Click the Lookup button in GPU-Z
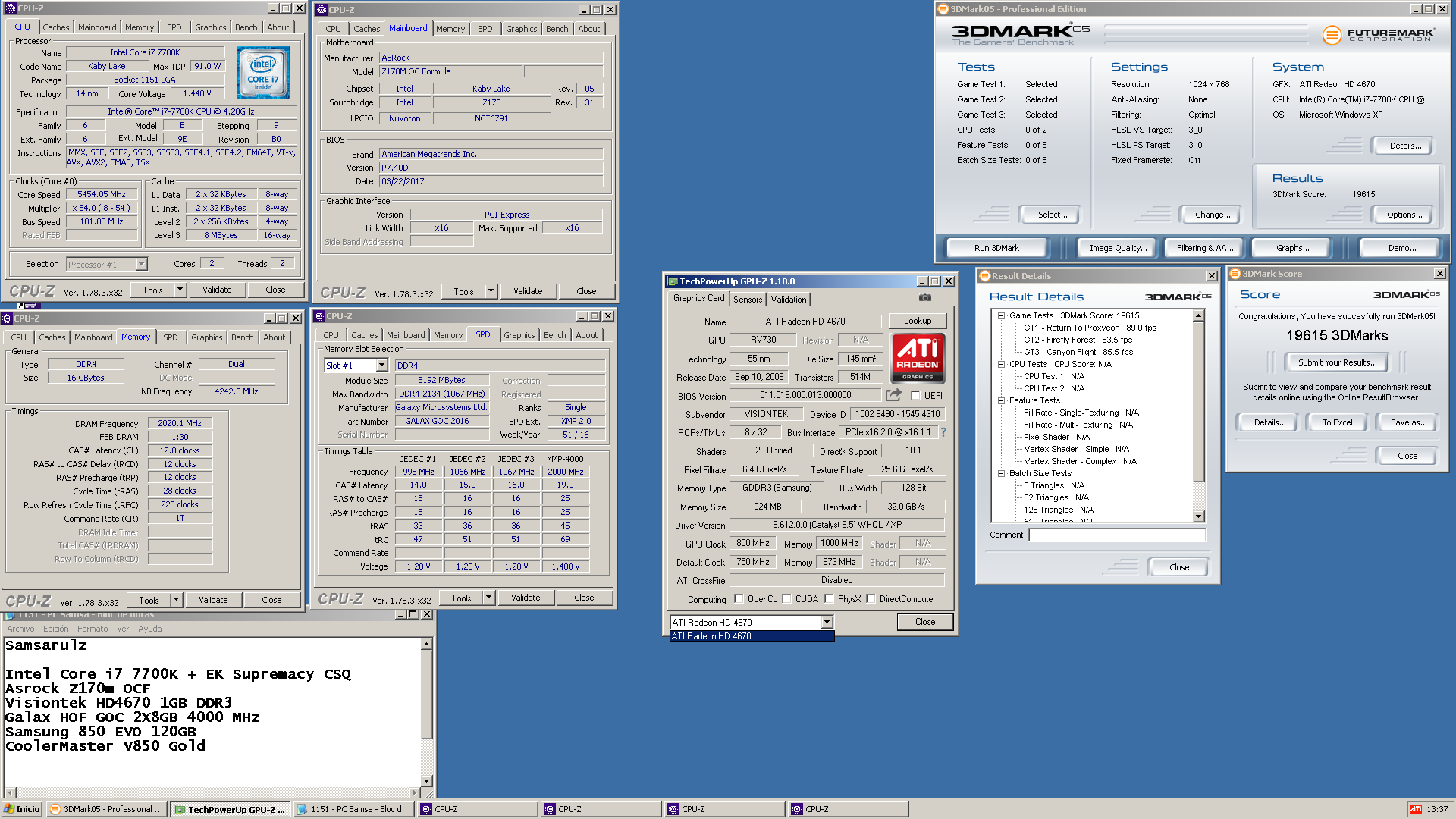1456x819 pixels. (917, 322)
